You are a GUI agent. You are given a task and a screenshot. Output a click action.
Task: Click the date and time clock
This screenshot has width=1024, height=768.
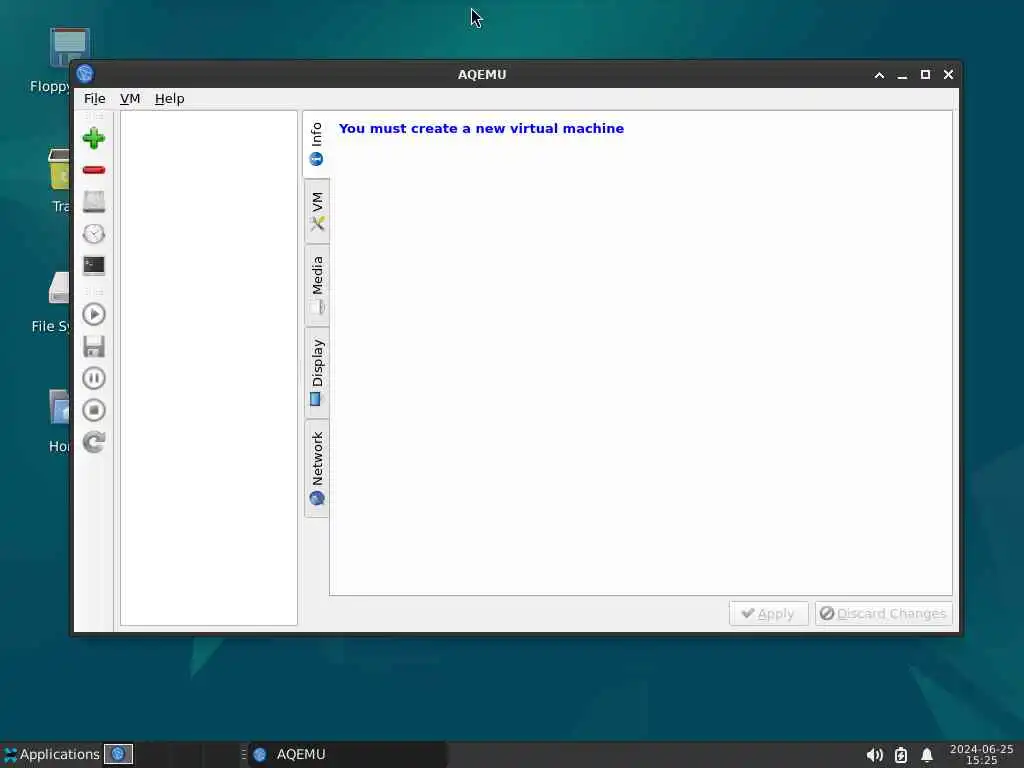point(981,754)
